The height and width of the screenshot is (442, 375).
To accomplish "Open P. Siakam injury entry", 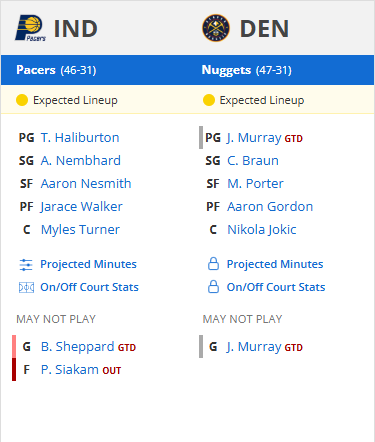I will pos(70,370).
